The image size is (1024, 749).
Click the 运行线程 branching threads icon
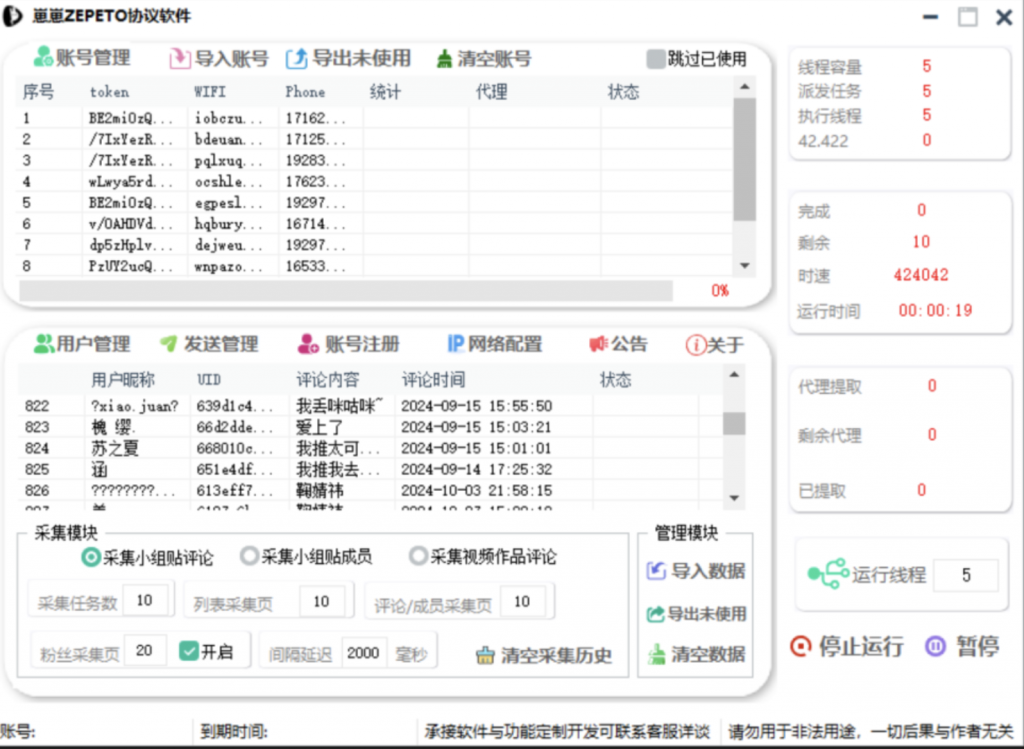[x=828, y=574]
